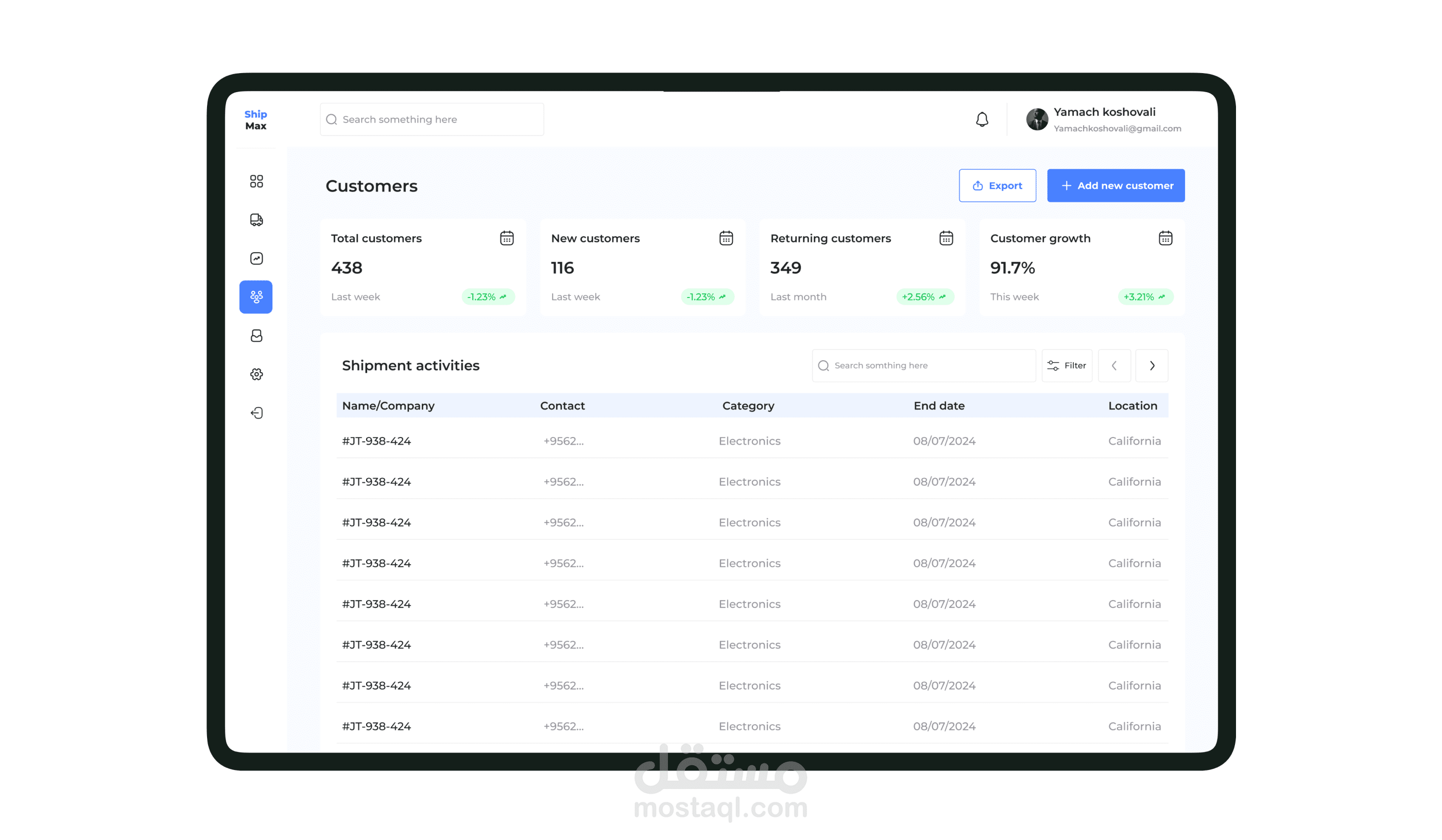Focus the top Search something here field
The image size is (1442, 840).
pyautogui.click(x=432, y=119)
